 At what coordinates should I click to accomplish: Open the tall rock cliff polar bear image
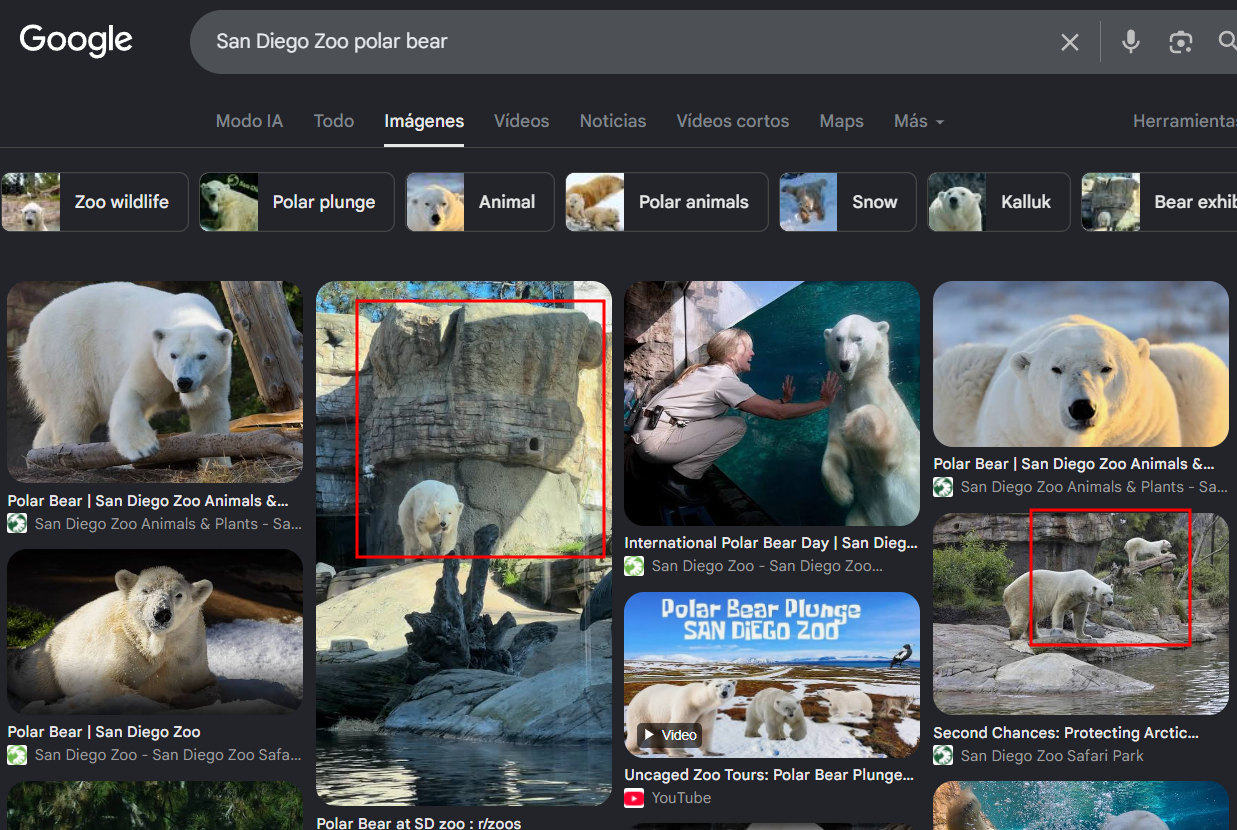coord(464,543)
